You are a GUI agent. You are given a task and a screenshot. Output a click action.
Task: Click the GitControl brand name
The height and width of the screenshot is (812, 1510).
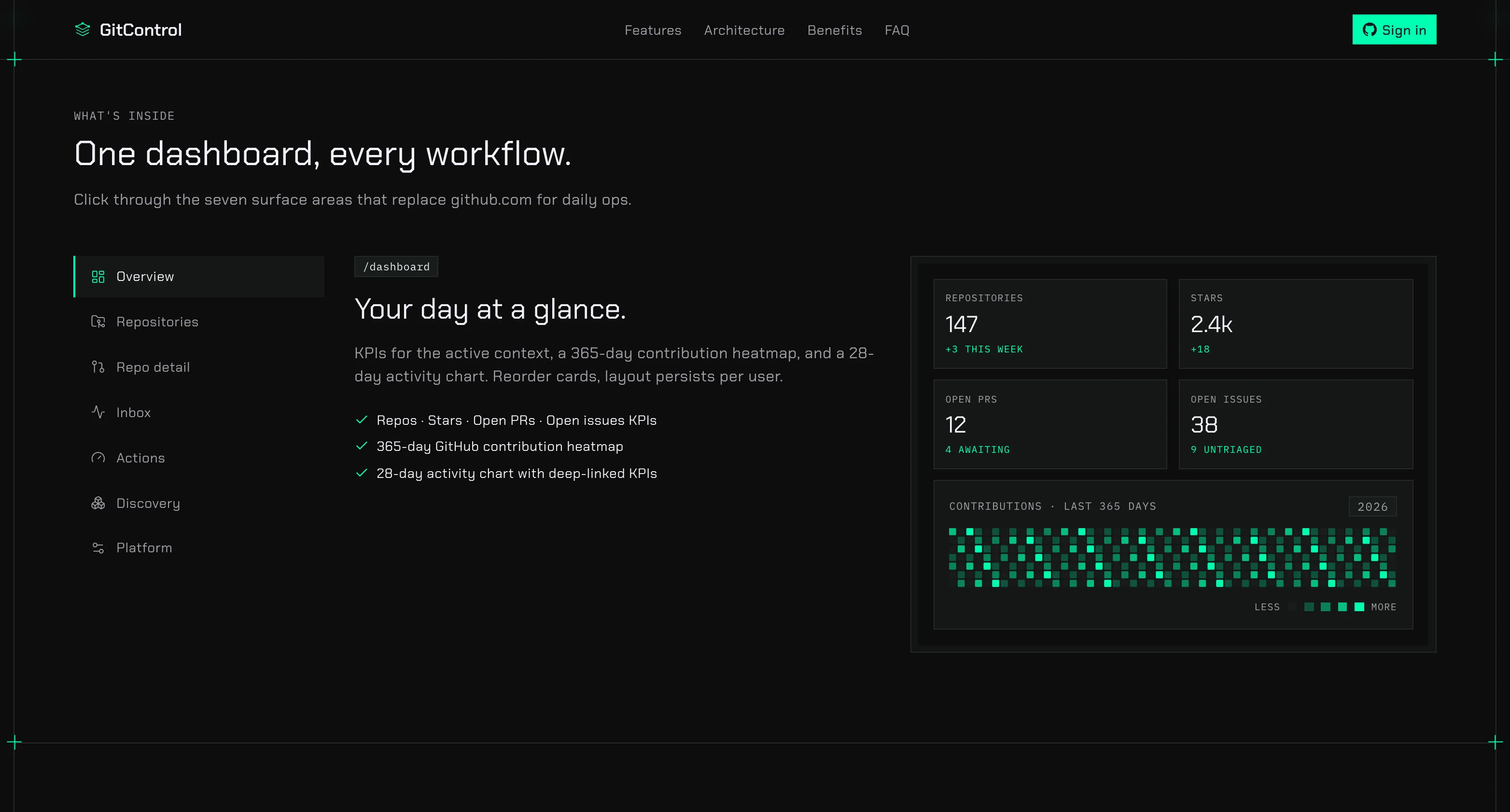pyautogui.click(x=140, y=30)
